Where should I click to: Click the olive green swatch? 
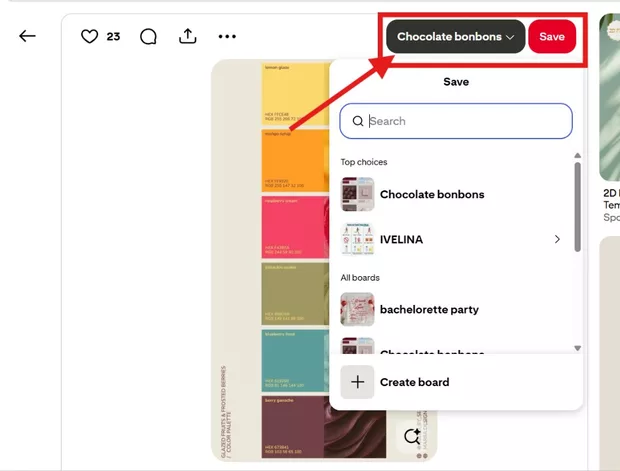(295, 294)
